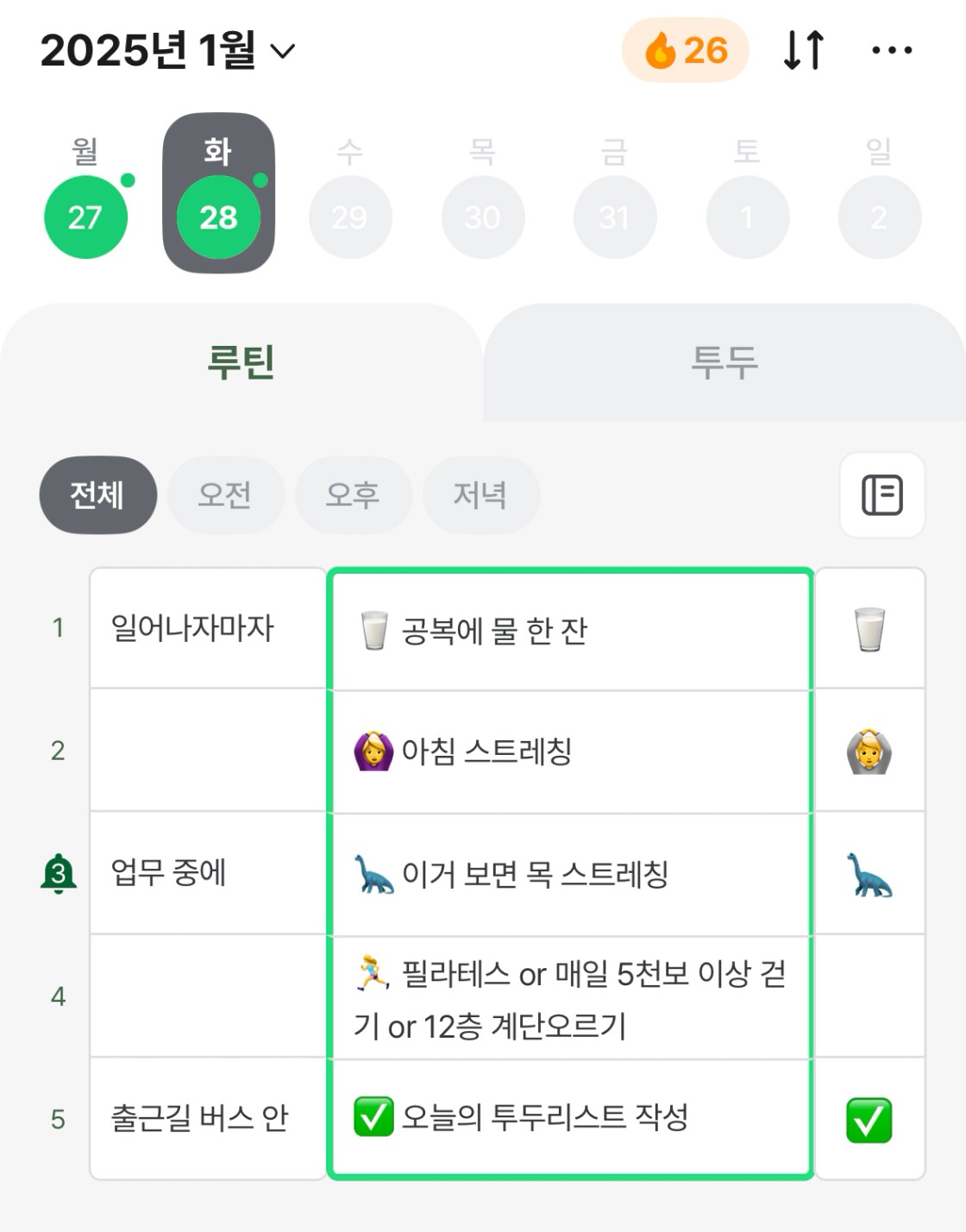Switch to the 투두 tab
This screenshot has height=1232, width=966.
click(724, 362)
